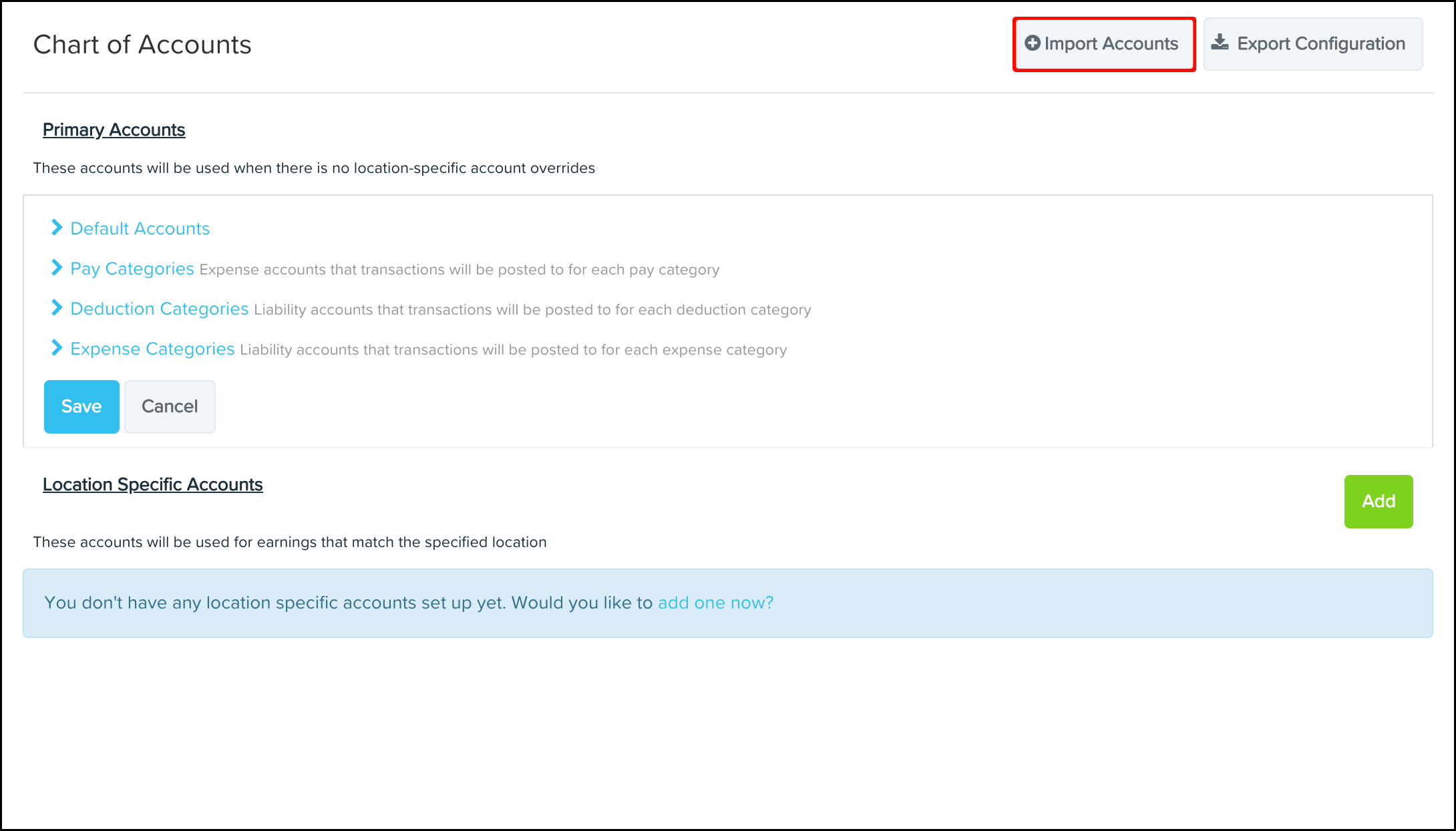Add a location specific account

click(1378, 501)
